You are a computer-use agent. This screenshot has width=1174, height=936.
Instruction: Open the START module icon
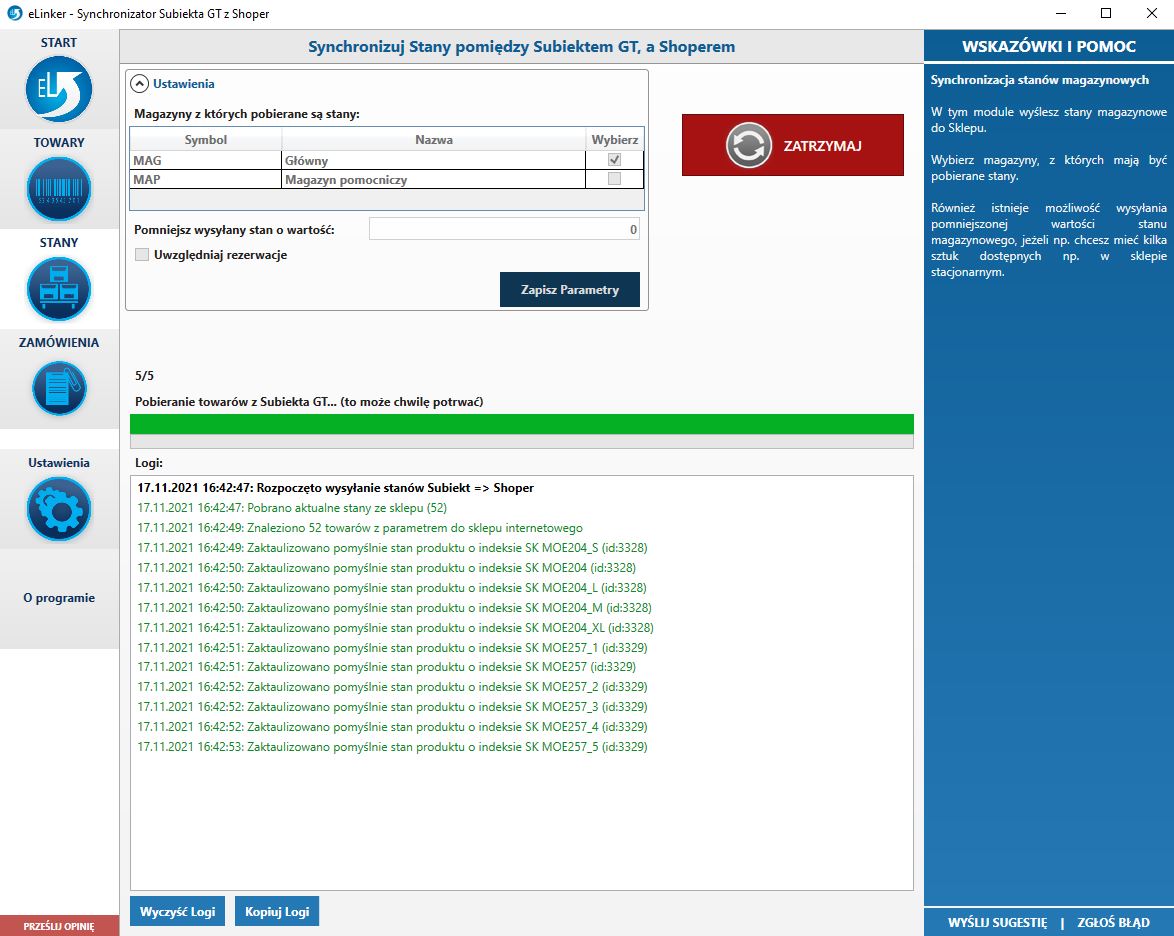[x=59, y=90]
